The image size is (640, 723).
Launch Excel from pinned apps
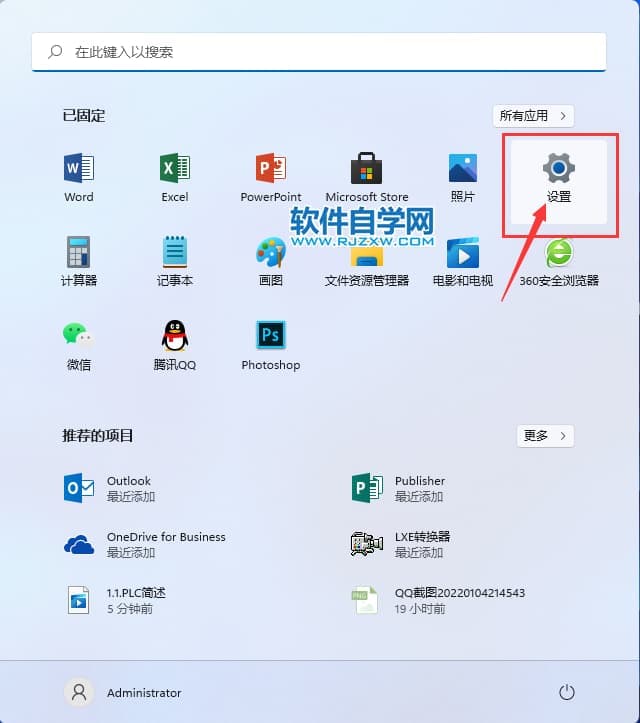pos(175,169)
